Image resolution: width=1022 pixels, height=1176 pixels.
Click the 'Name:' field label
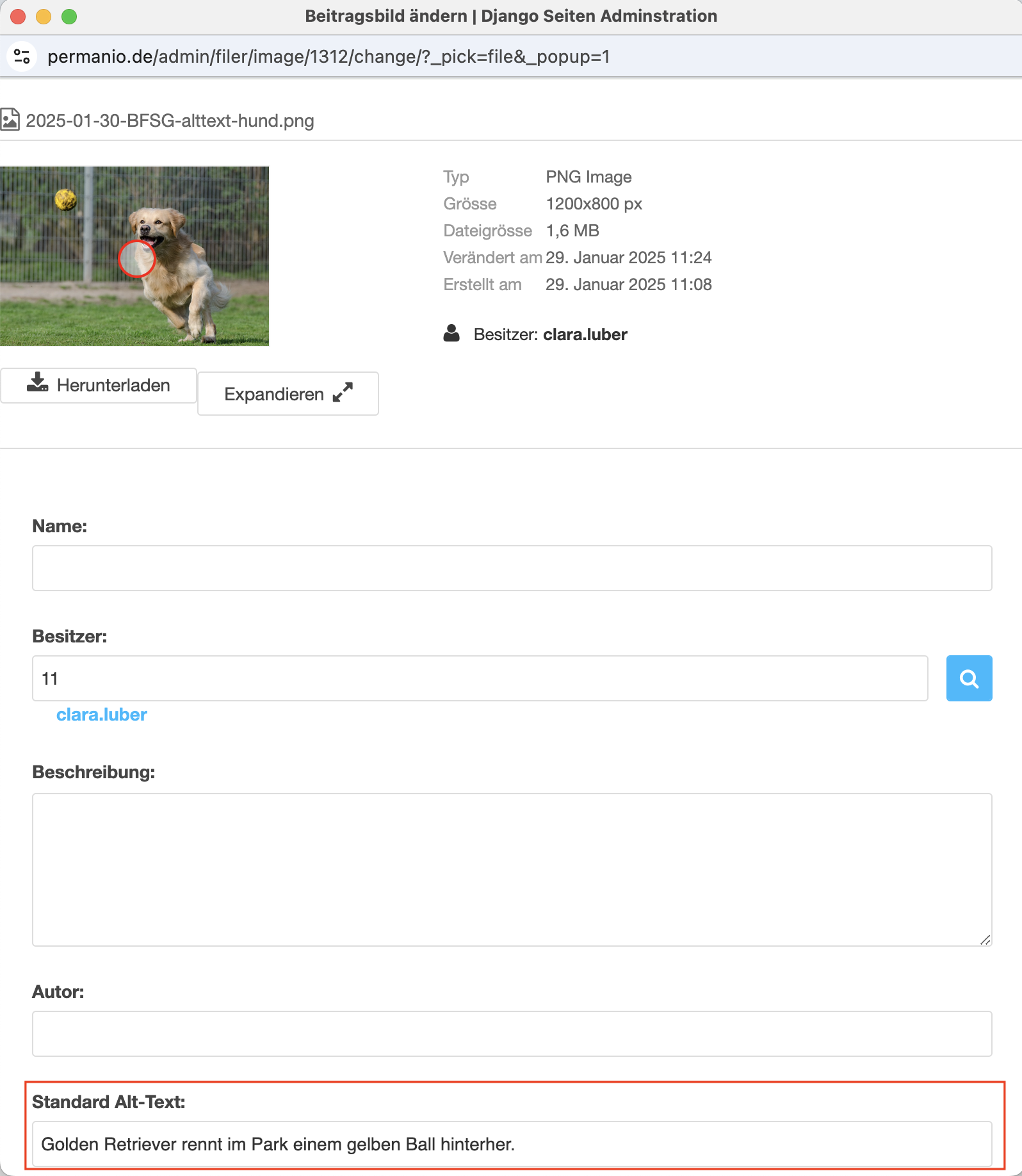(60, 526)
